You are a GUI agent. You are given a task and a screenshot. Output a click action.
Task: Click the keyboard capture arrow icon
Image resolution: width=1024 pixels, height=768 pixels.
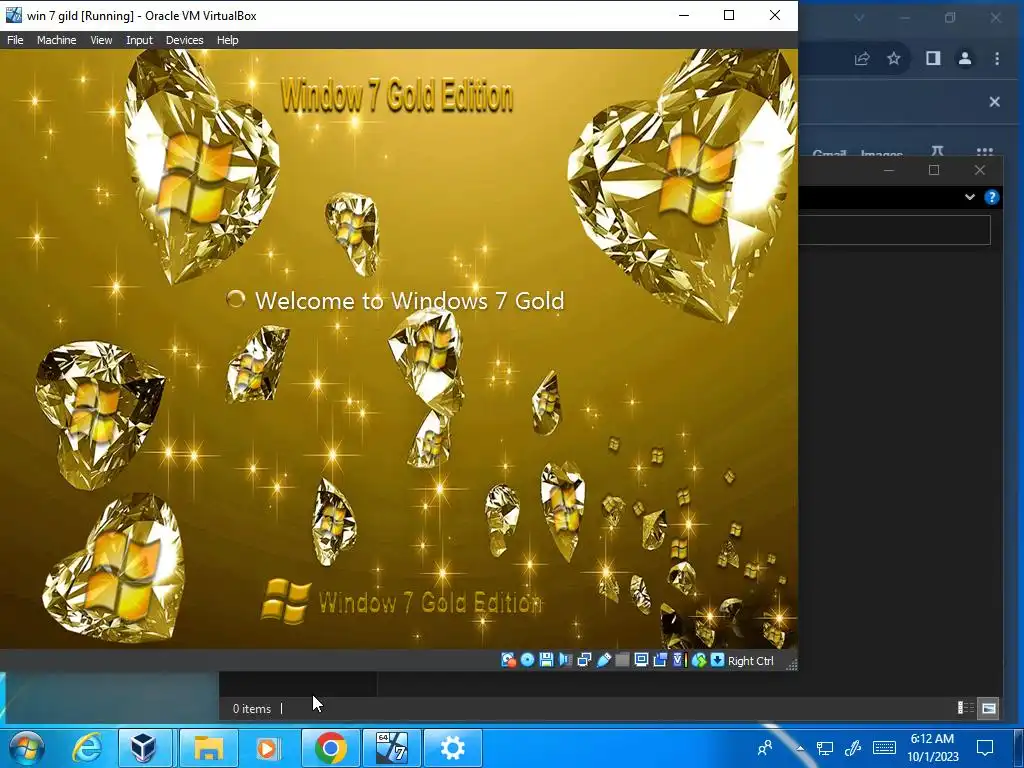point(717,660)
